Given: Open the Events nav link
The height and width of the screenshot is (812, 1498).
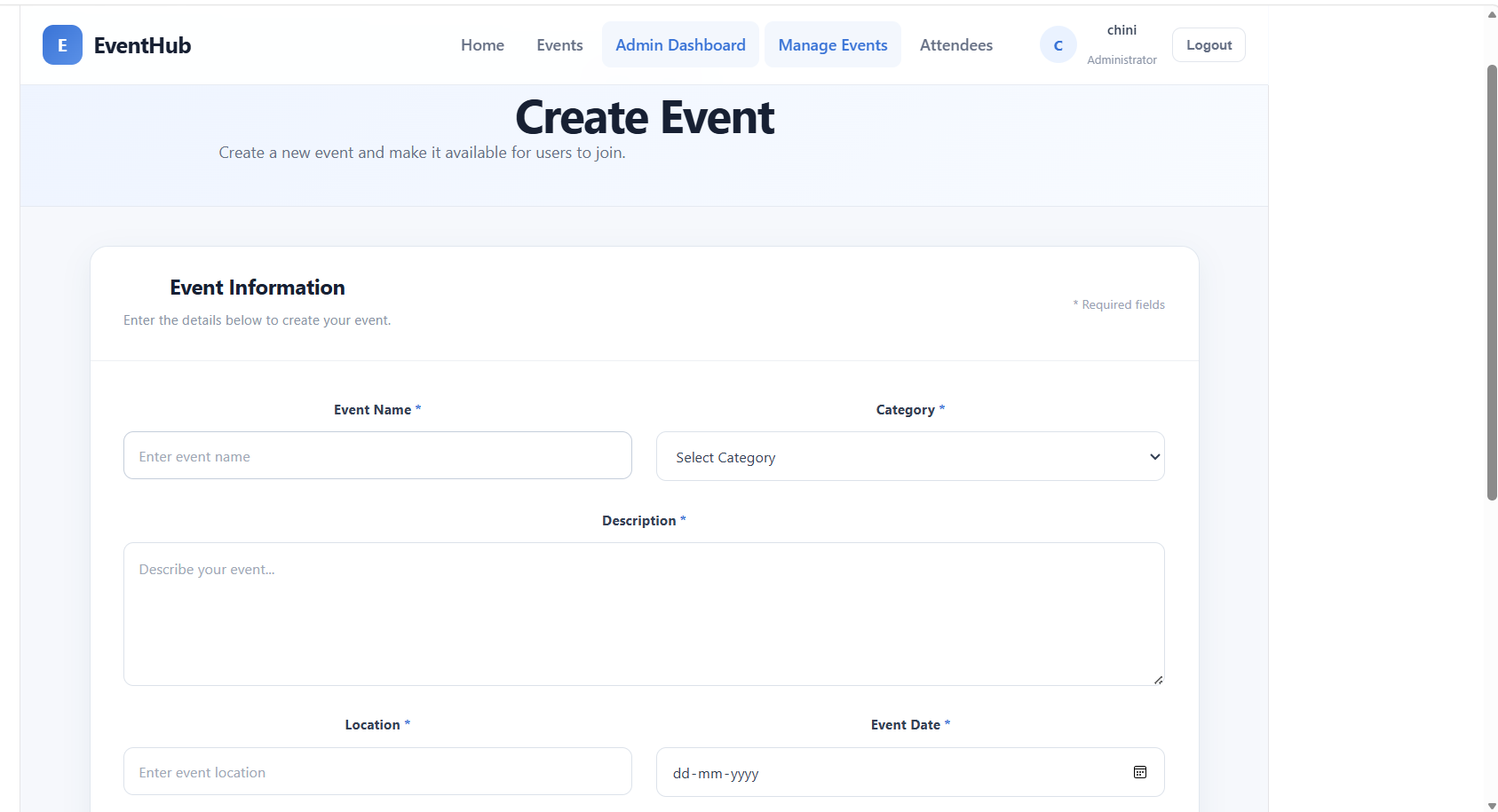Looking at the screenshot, I should point(559,45).
